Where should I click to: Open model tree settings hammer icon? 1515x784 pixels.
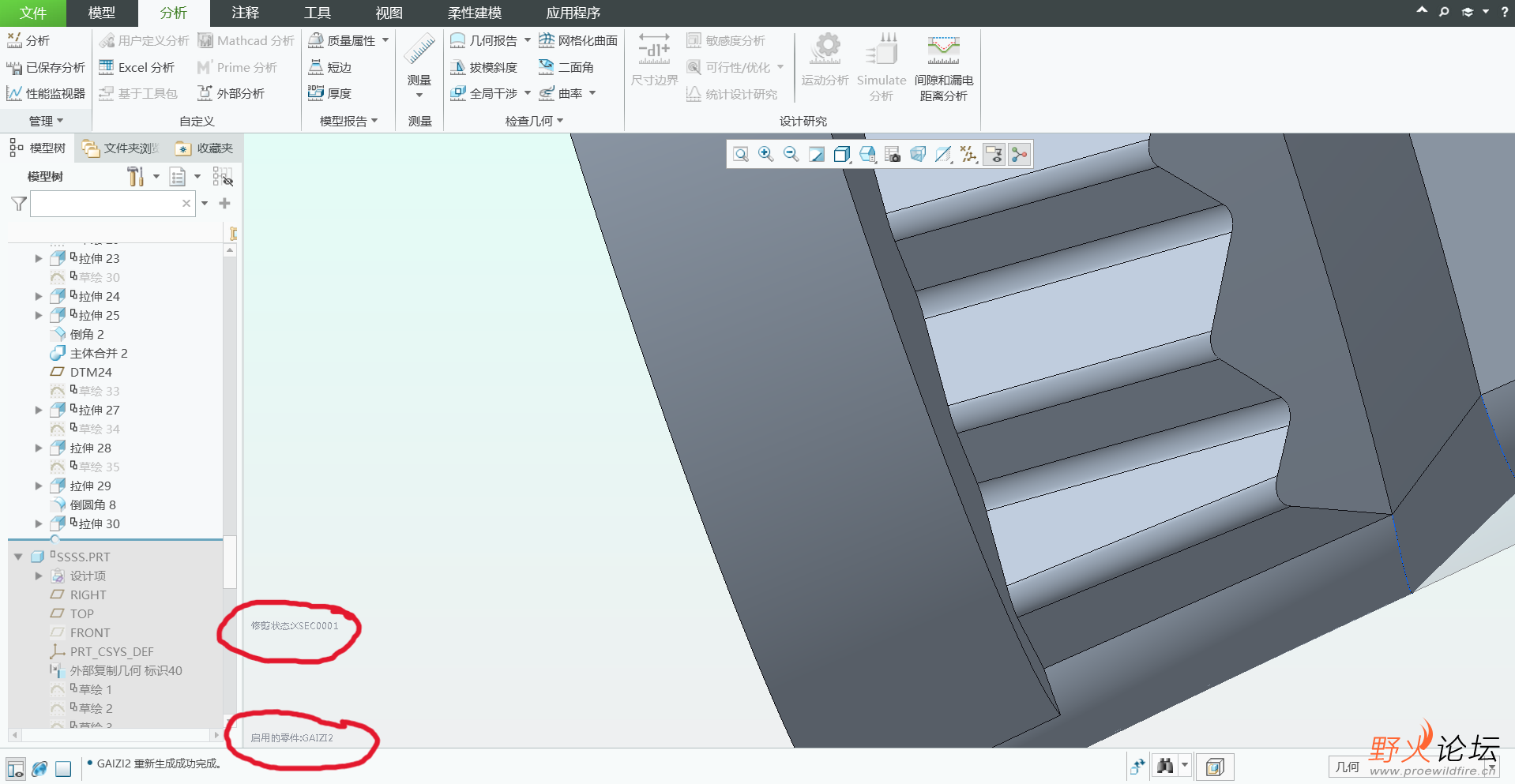136,176
